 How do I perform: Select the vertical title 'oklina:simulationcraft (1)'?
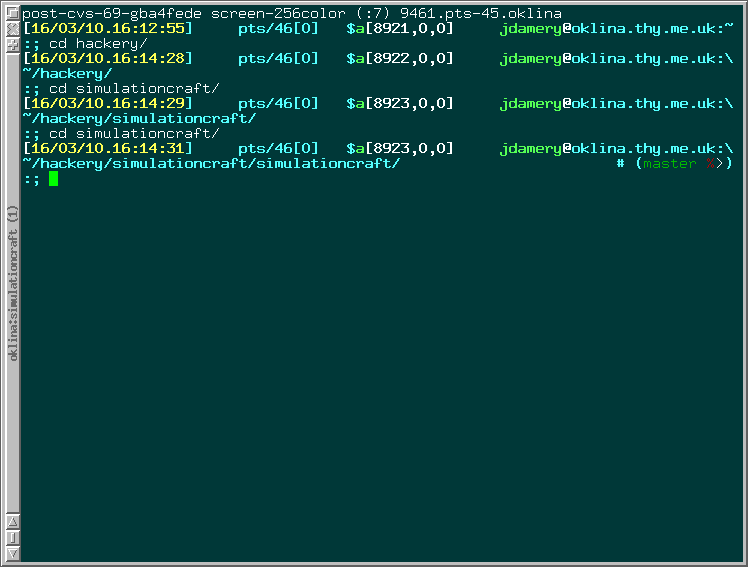(x=12, y=283)
